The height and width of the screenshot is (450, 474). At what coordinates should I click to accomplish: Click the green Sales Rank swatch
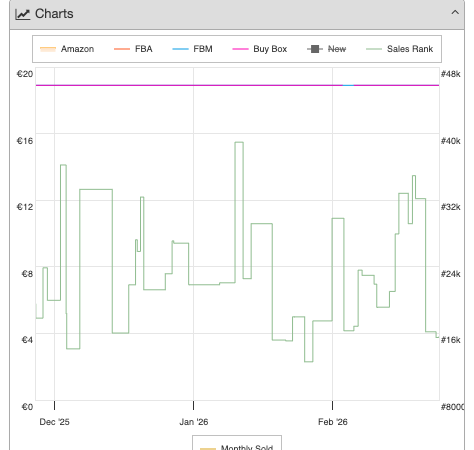pos(374,49)
